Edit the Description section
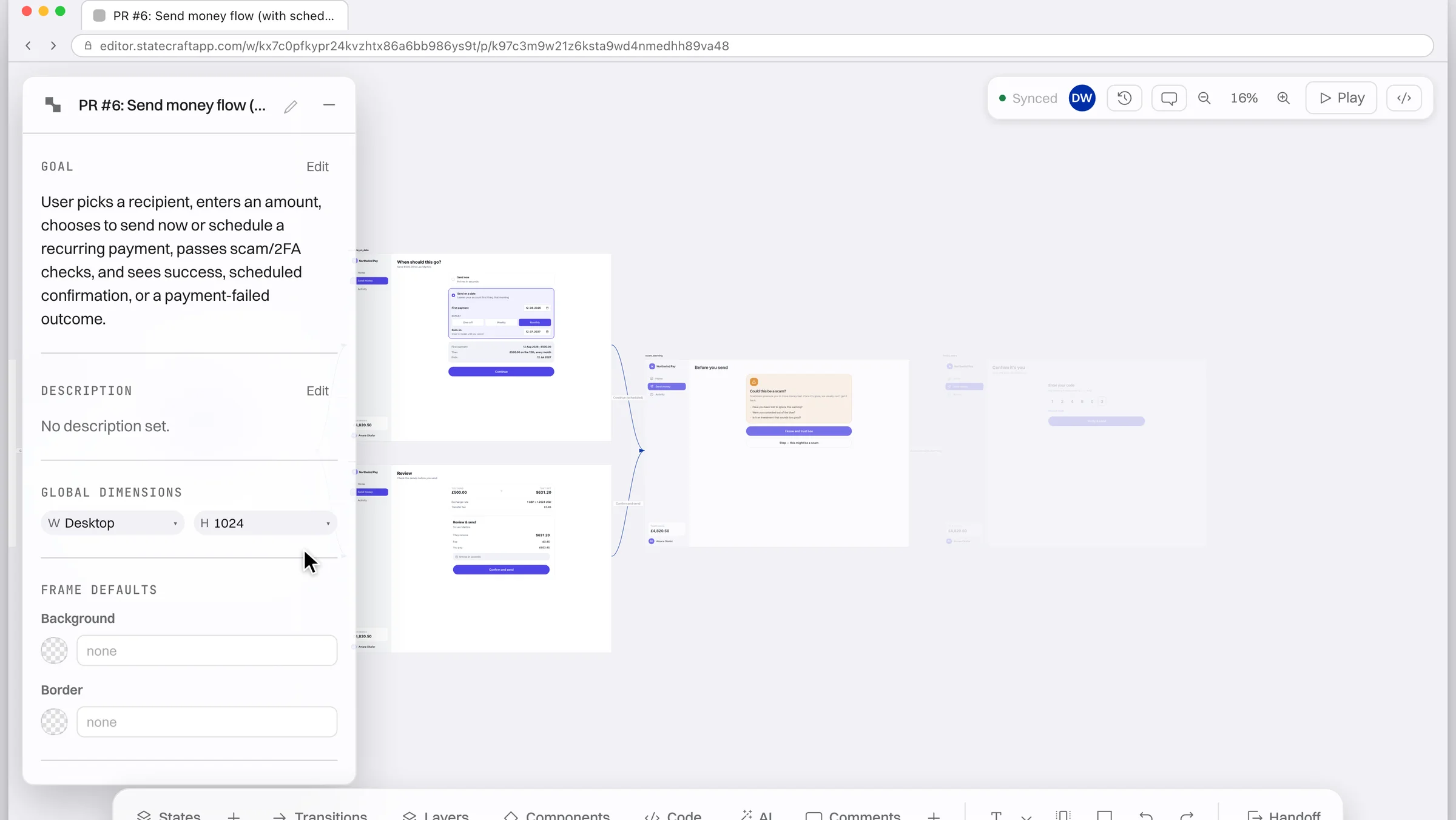 point(317,391)
